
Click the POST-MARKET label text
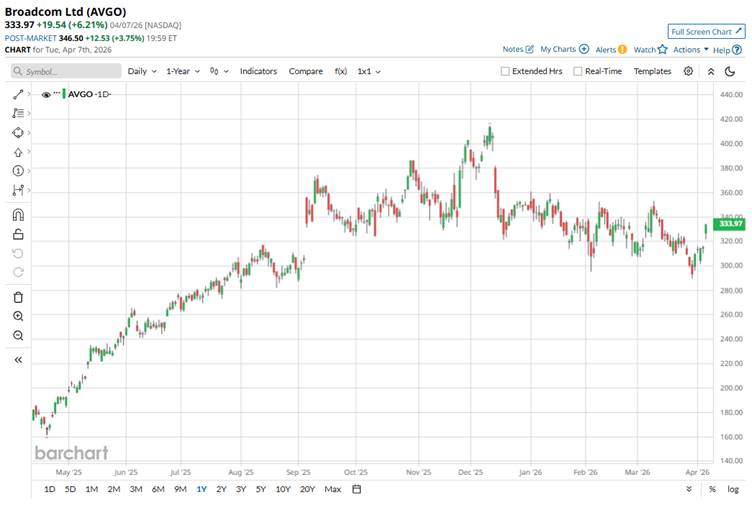coord(31,38)
